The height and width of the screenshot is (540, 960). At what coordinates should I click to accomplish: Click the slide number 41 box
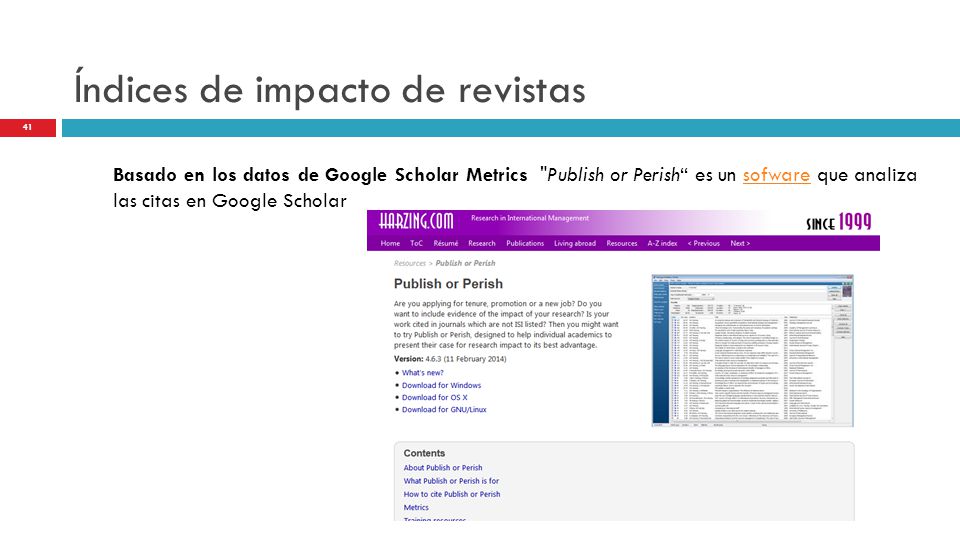(x=28, y=127)
